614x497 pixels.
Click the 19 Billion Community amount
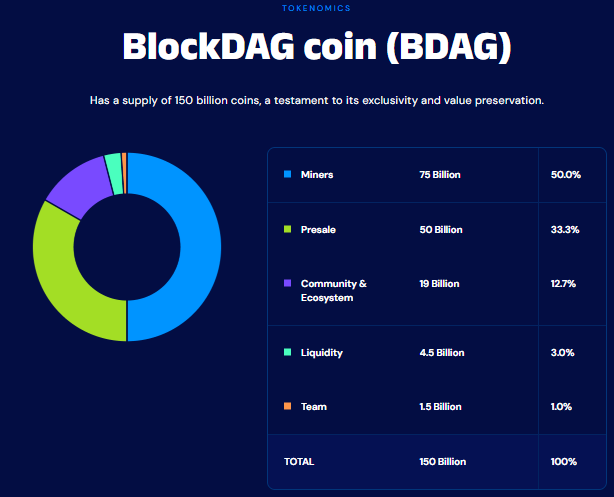pyautogui.click(x=439, y=284)
